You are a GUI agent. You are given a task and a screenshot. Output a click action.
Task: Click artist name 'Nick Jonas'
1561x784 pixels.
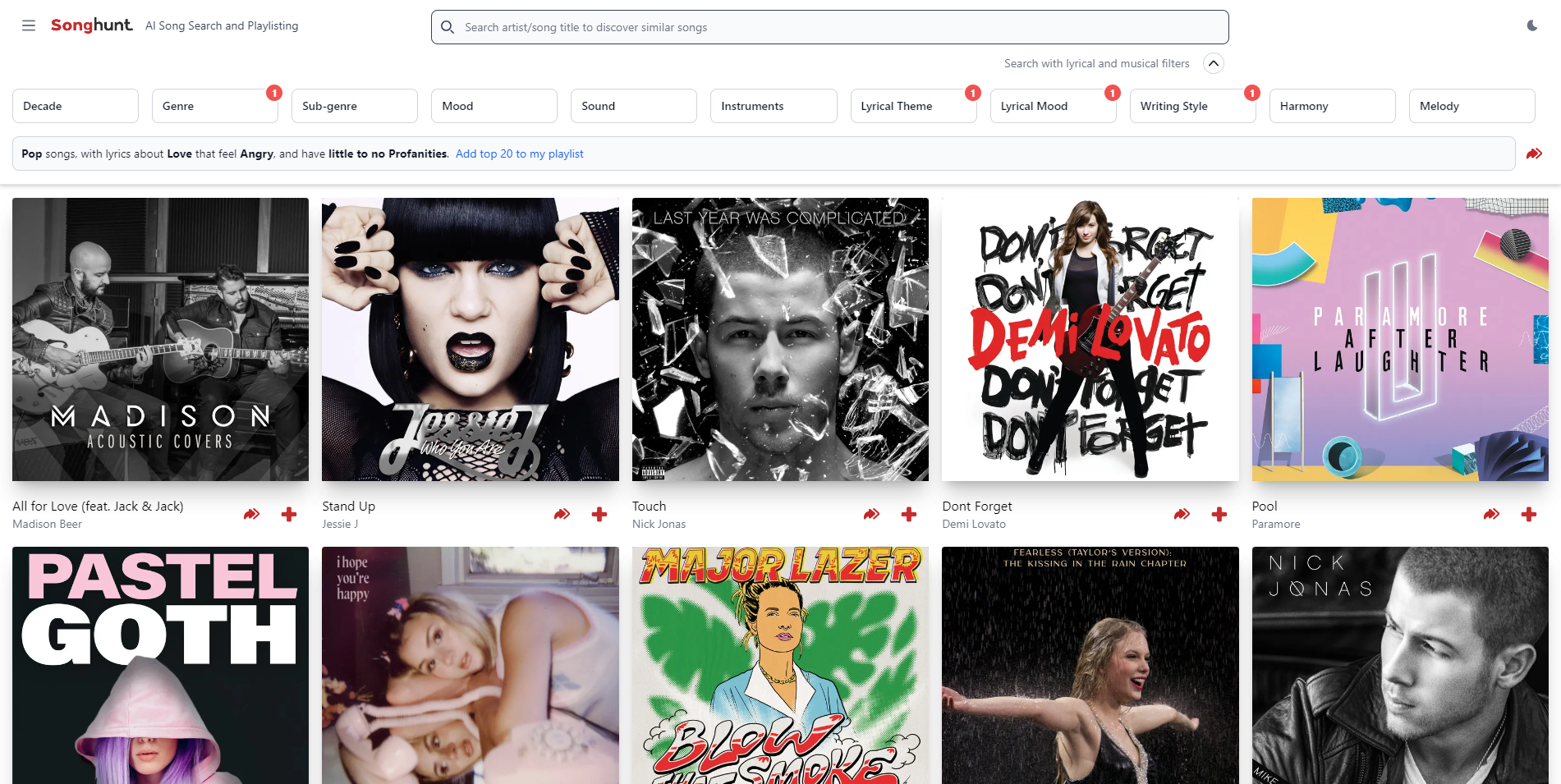659,524
